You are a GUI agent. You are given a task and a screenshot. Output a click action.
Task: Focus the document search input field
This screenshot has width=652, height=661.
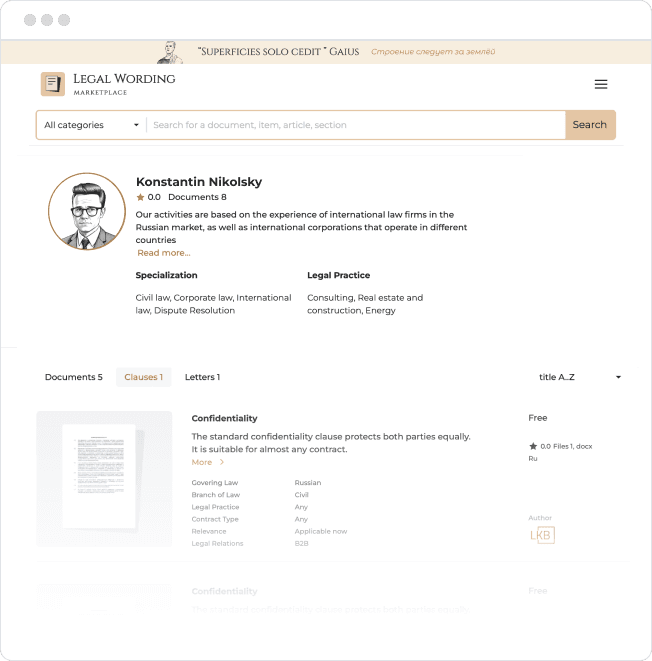tap(355, 125)
